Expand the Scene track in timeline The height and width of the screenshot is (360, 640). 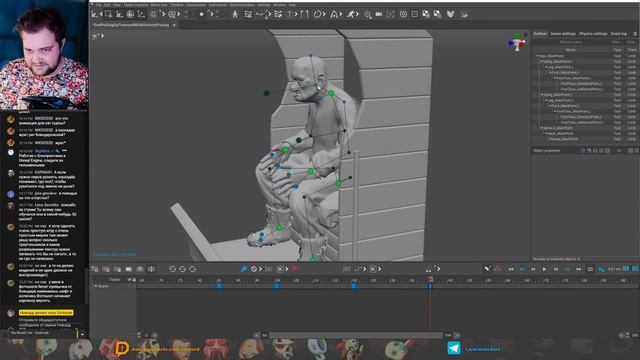tap(96, 286)
